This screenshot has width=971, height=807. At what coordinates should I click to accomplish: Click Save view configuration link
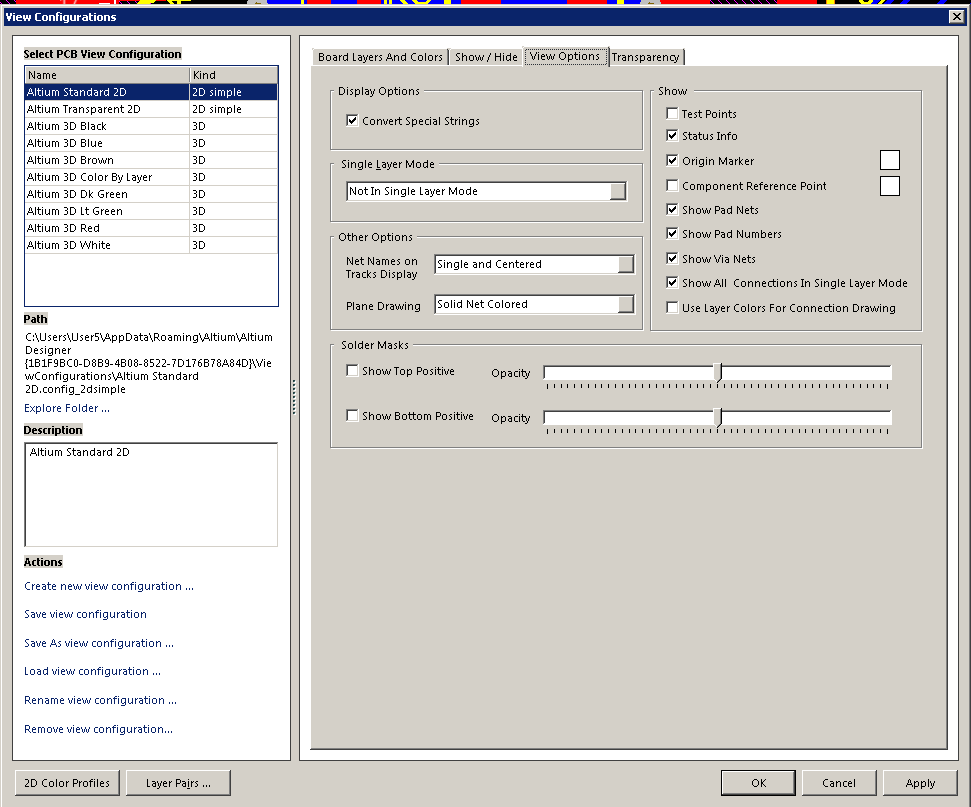click(85, 614)
